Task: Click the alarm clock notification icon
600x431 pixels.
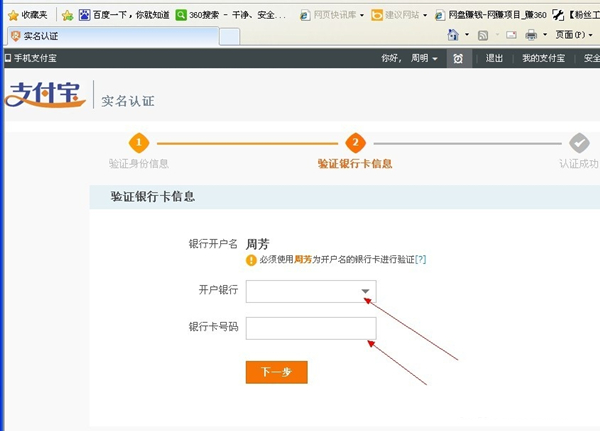Action: point(458,59)
